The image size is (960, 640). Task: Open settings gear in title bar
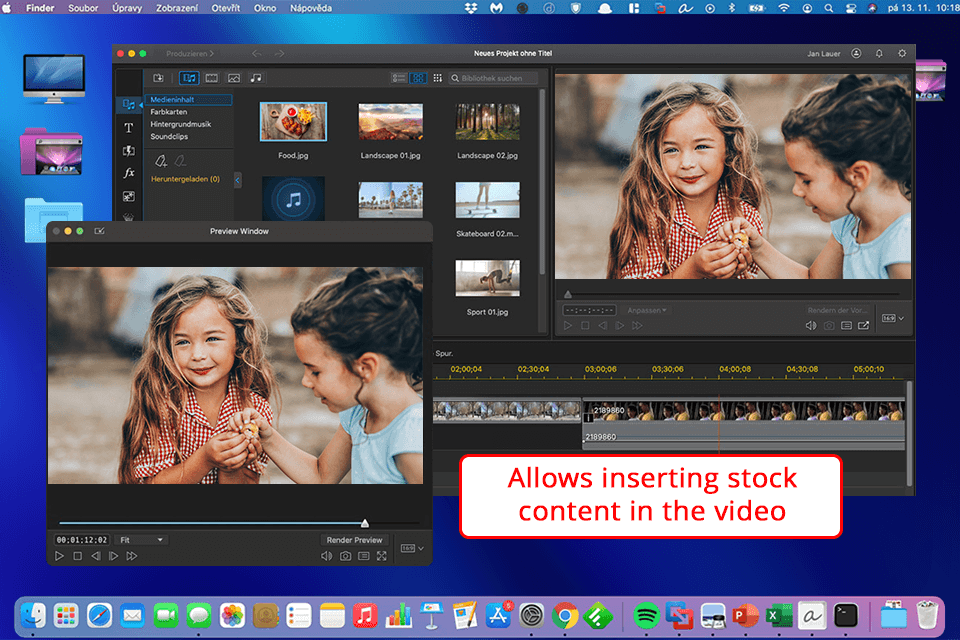tap(902, 53)
